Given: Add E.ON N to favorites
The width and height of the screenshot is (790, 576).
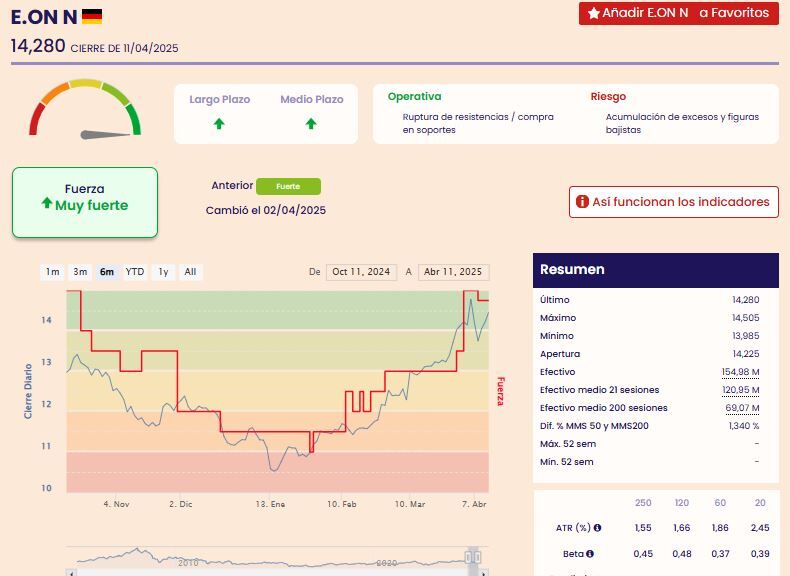Looking at the screenshot, I should (678, 13).
